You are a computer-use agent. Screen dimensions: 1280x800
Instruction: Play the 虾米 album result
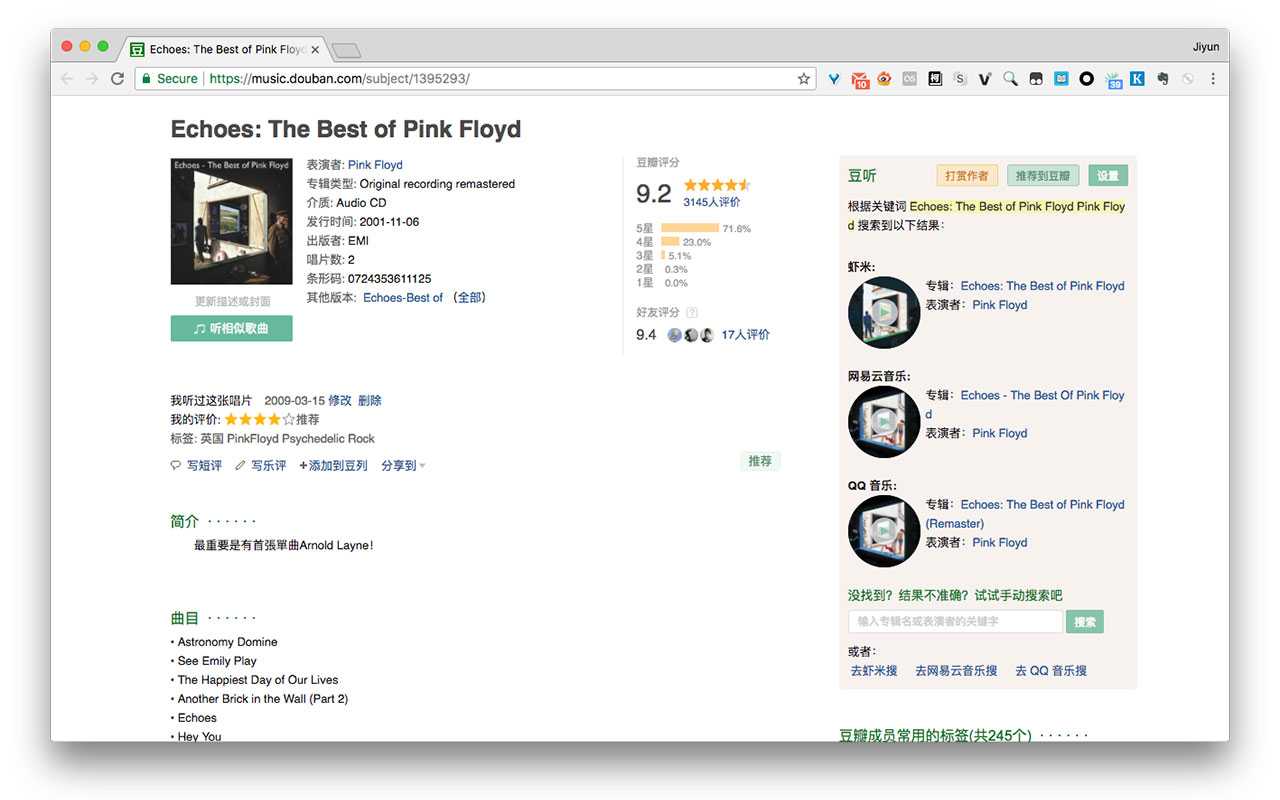884,312
